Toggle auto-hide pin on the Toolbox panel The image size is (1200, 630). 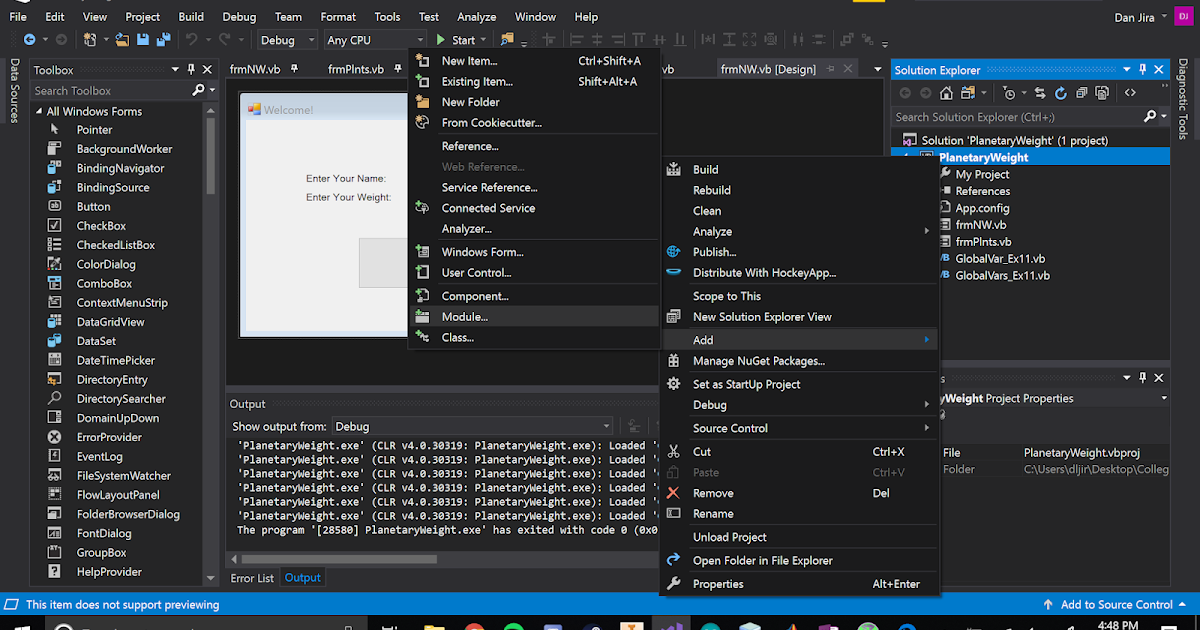[x=189, y=69]
